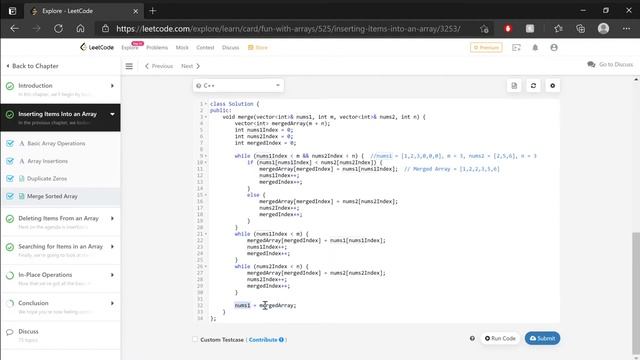Click the Run Code button
Screen dimensions: 640x360
pyautogui.click(x=500, y=338)
